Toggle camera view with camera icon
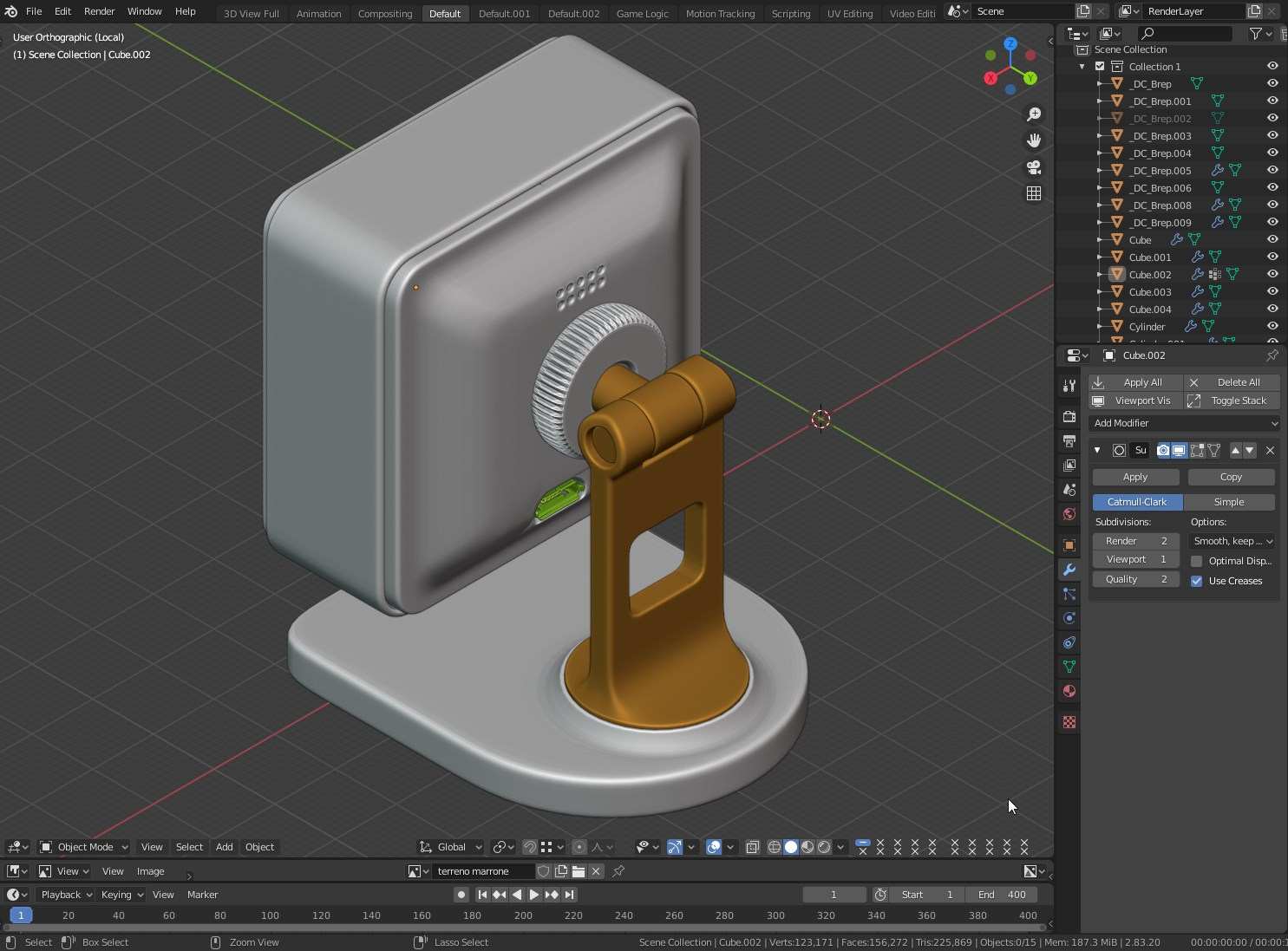Image resolution: width=1288 pixels, height=951 pixels. pyautogui.click(x=1033, y=167)
